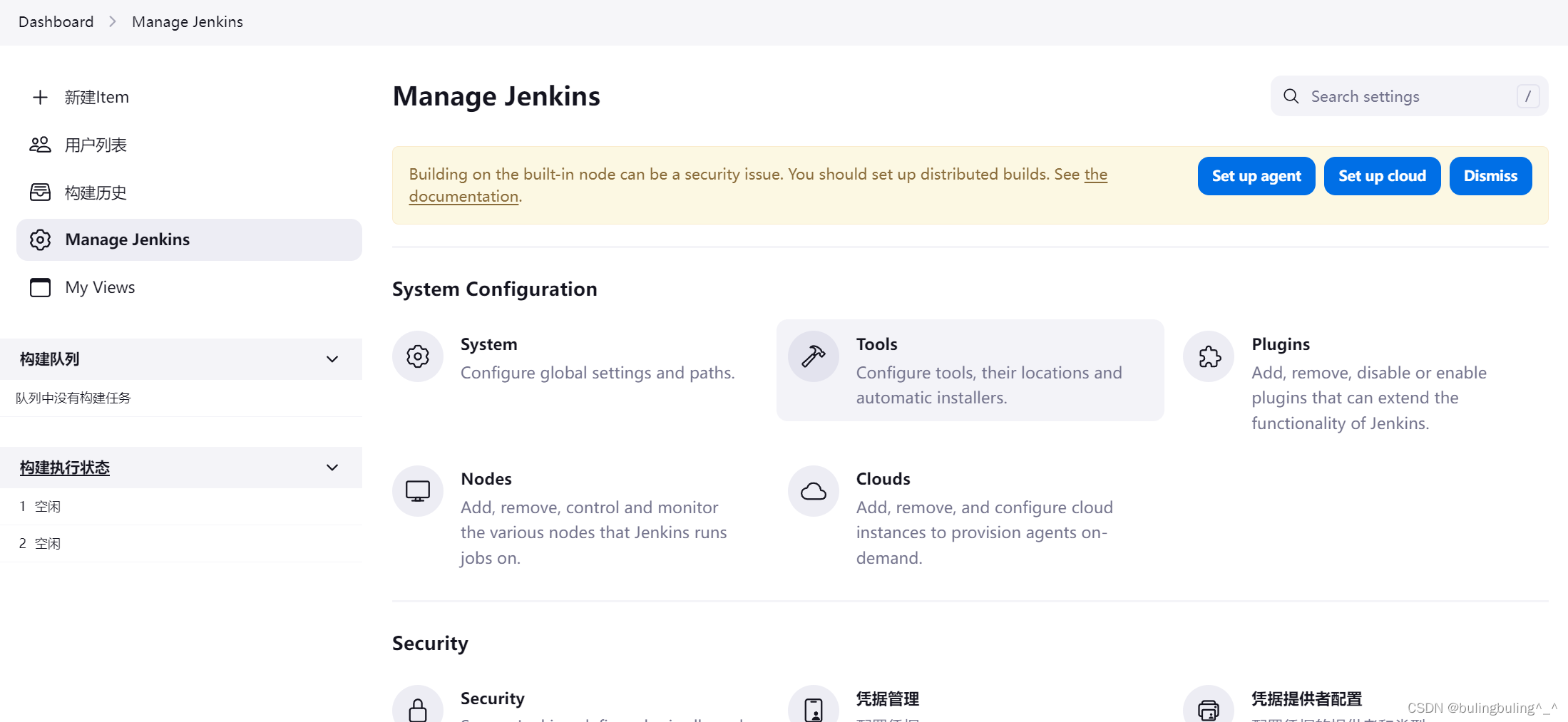Dismiss the security warning banner
The height and width of the screenshot is (722, 1568).
coord(1490,176)
